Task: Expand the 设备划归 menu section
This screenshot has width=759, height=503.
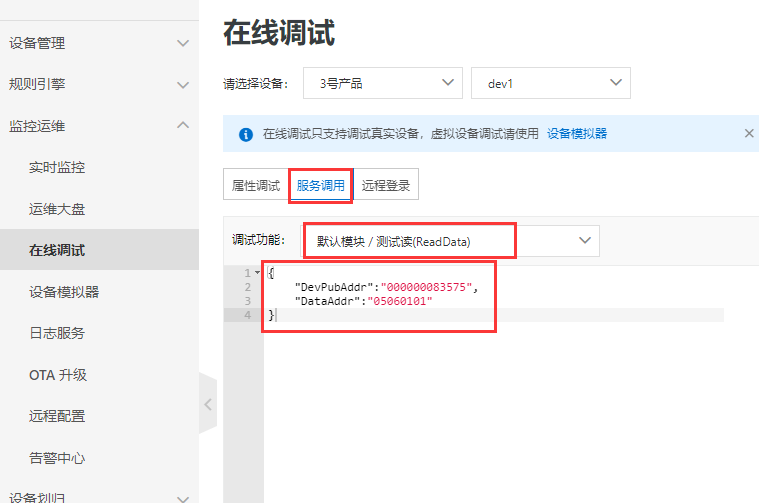Action: pyautogui.click(x=99, y=497)
